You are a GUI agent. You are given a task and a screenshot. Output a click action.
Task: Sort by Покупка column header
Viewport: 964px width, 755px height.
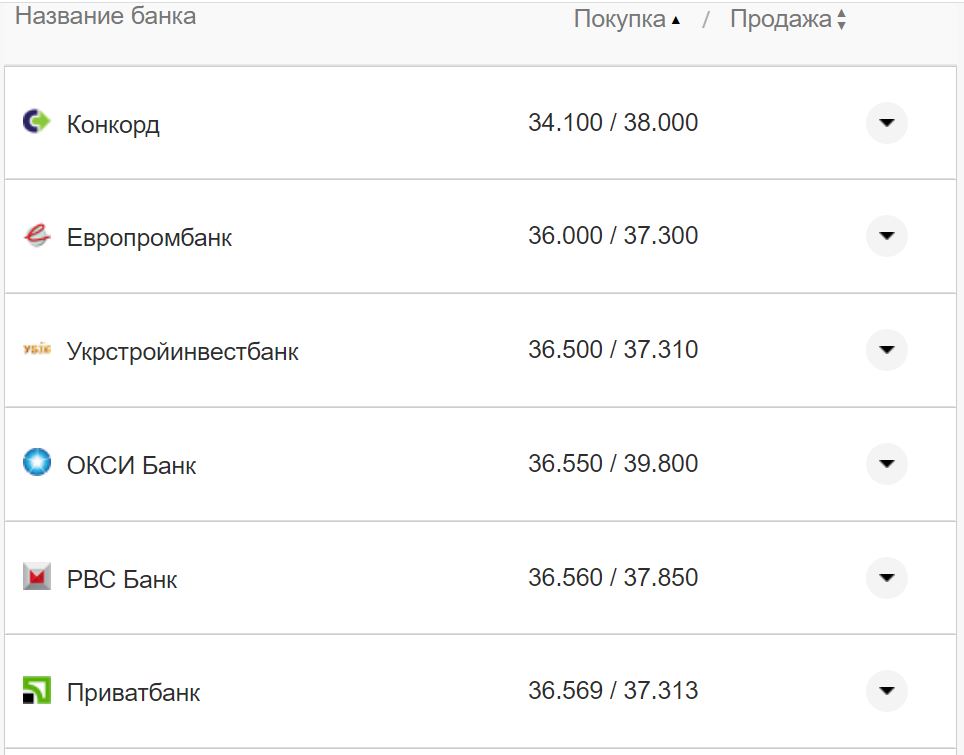(626, 19)
